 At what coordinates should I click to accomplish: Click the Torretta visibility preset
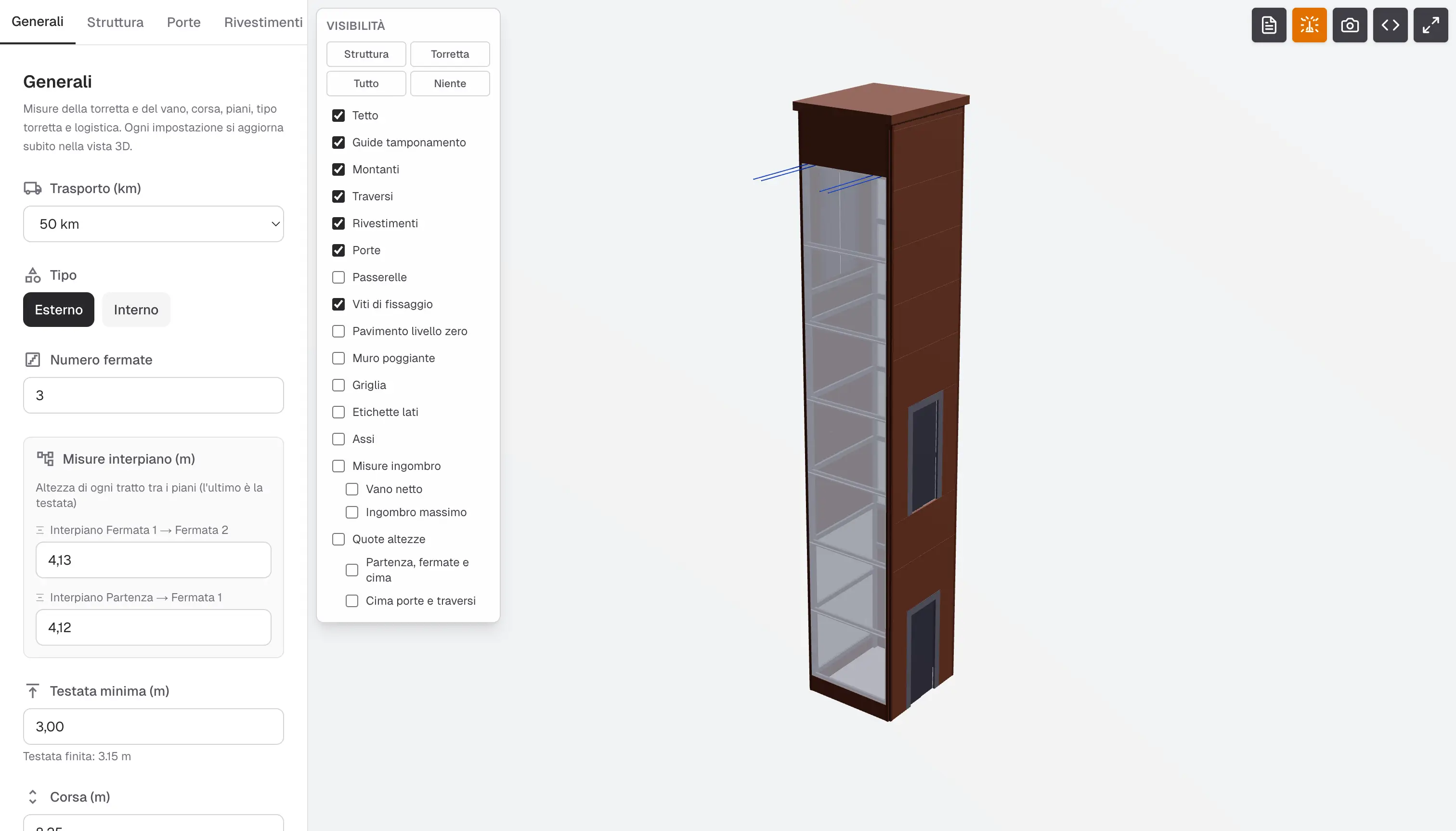450,53
